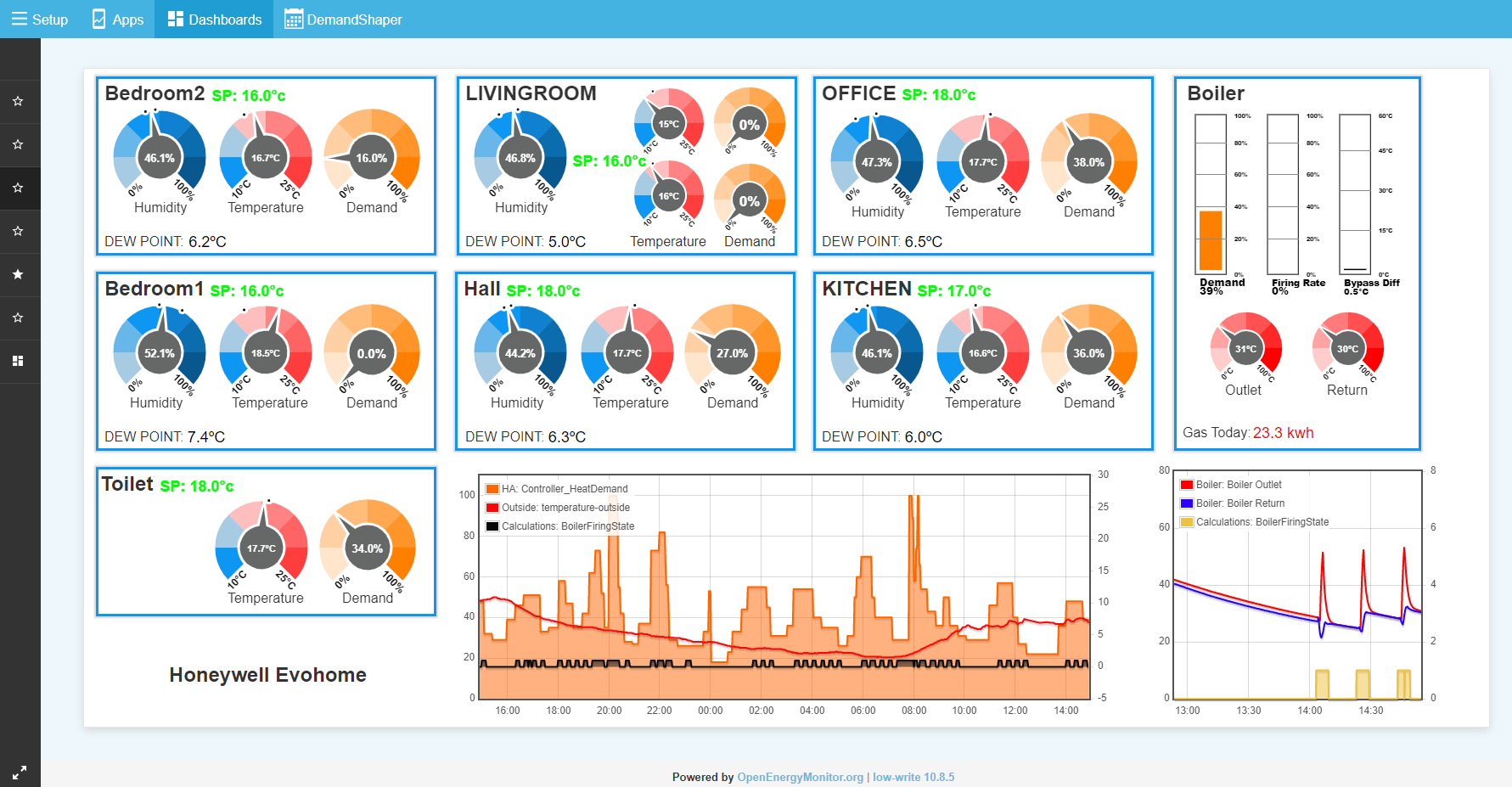Click the Boiler Bypass Diff vertical bar
1512x787 pixels.
(x=1355, y=194)
